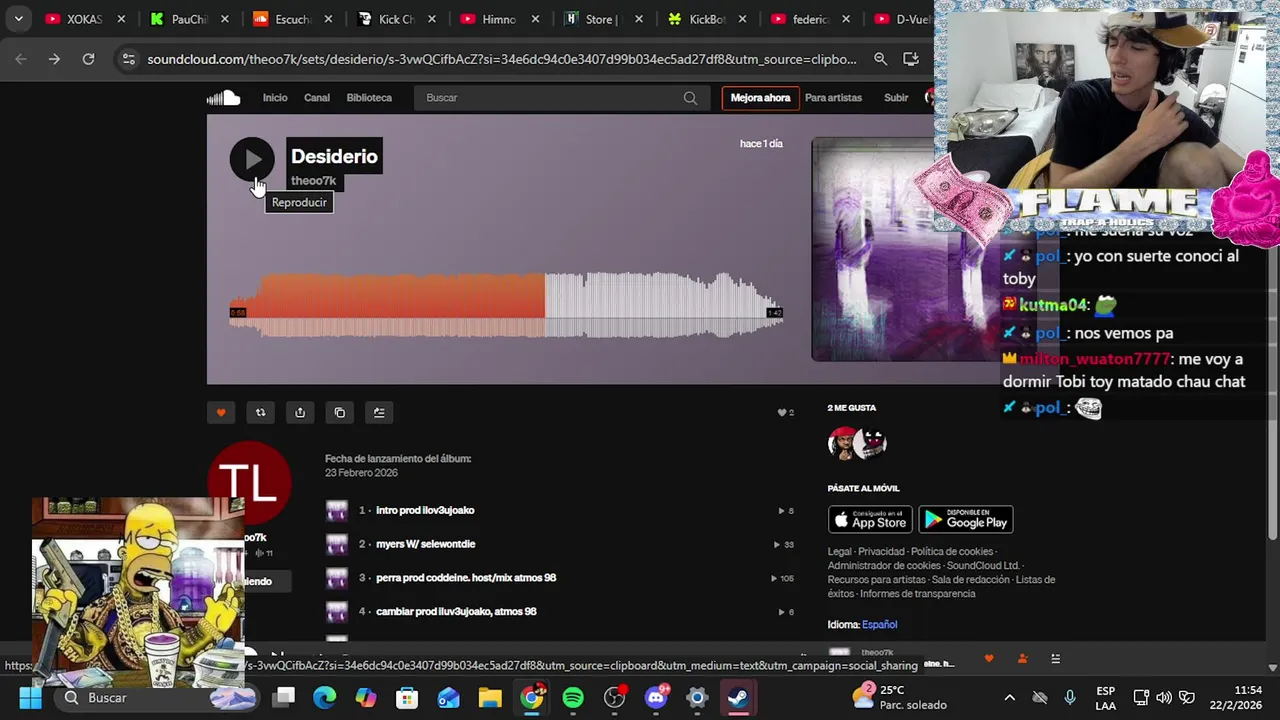Click the Mejora ahora button

coord(760,98)
